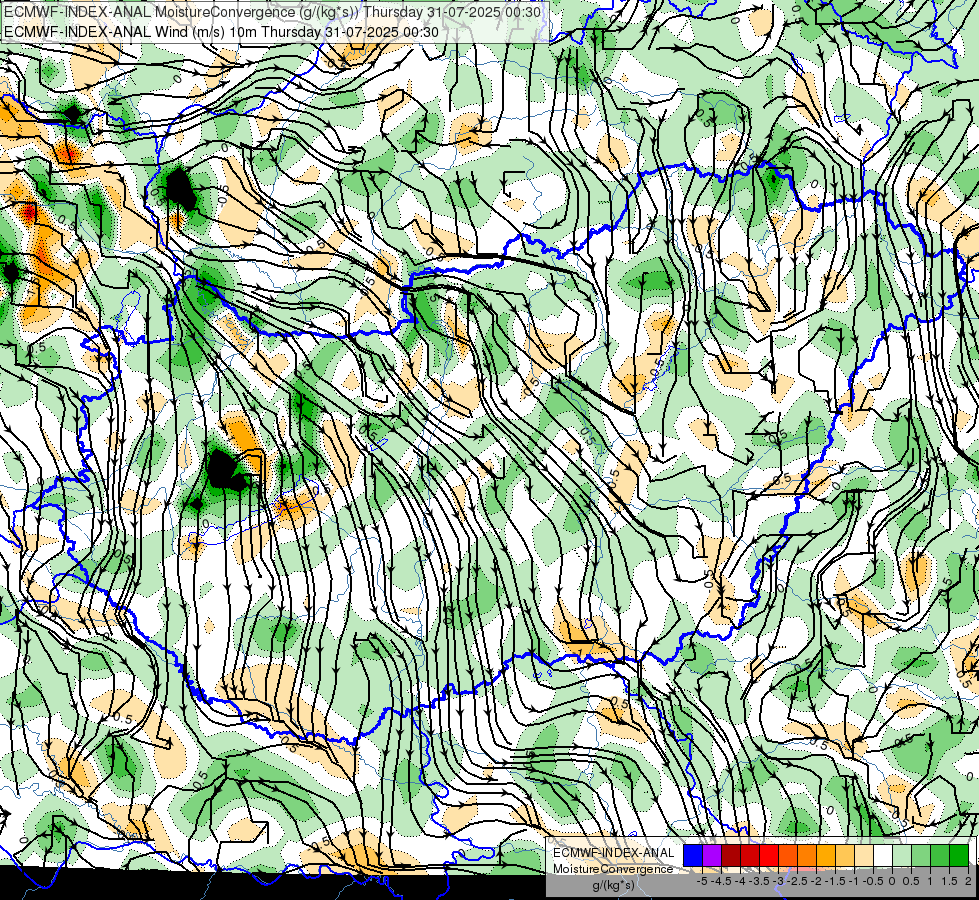Image resolution: width=979 pixels, height=900 pixels.
Task: Click the white legend swatch
Action: tap(883, 855)
